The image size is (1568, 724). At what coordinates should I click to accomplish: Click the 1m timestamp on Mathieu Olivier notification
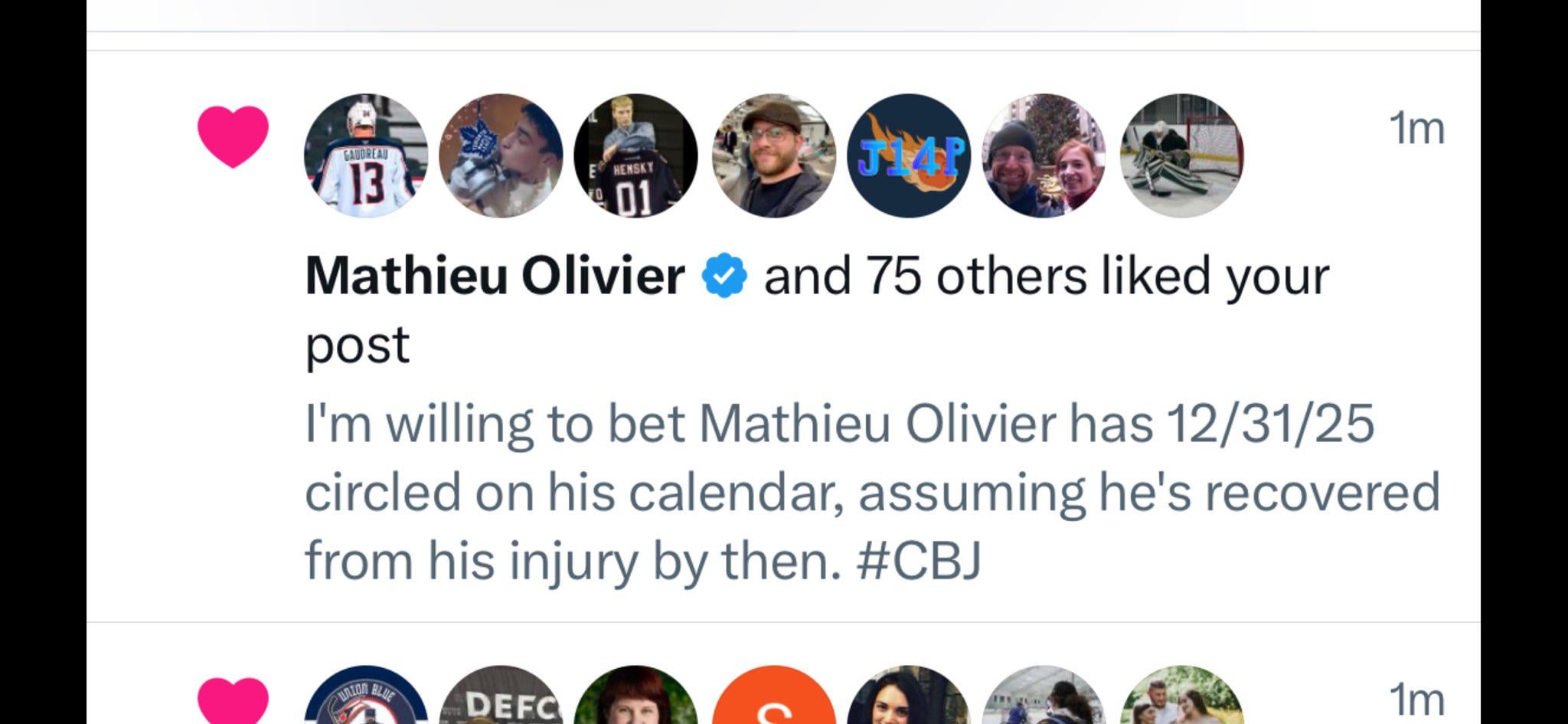tap(1416, 129)
